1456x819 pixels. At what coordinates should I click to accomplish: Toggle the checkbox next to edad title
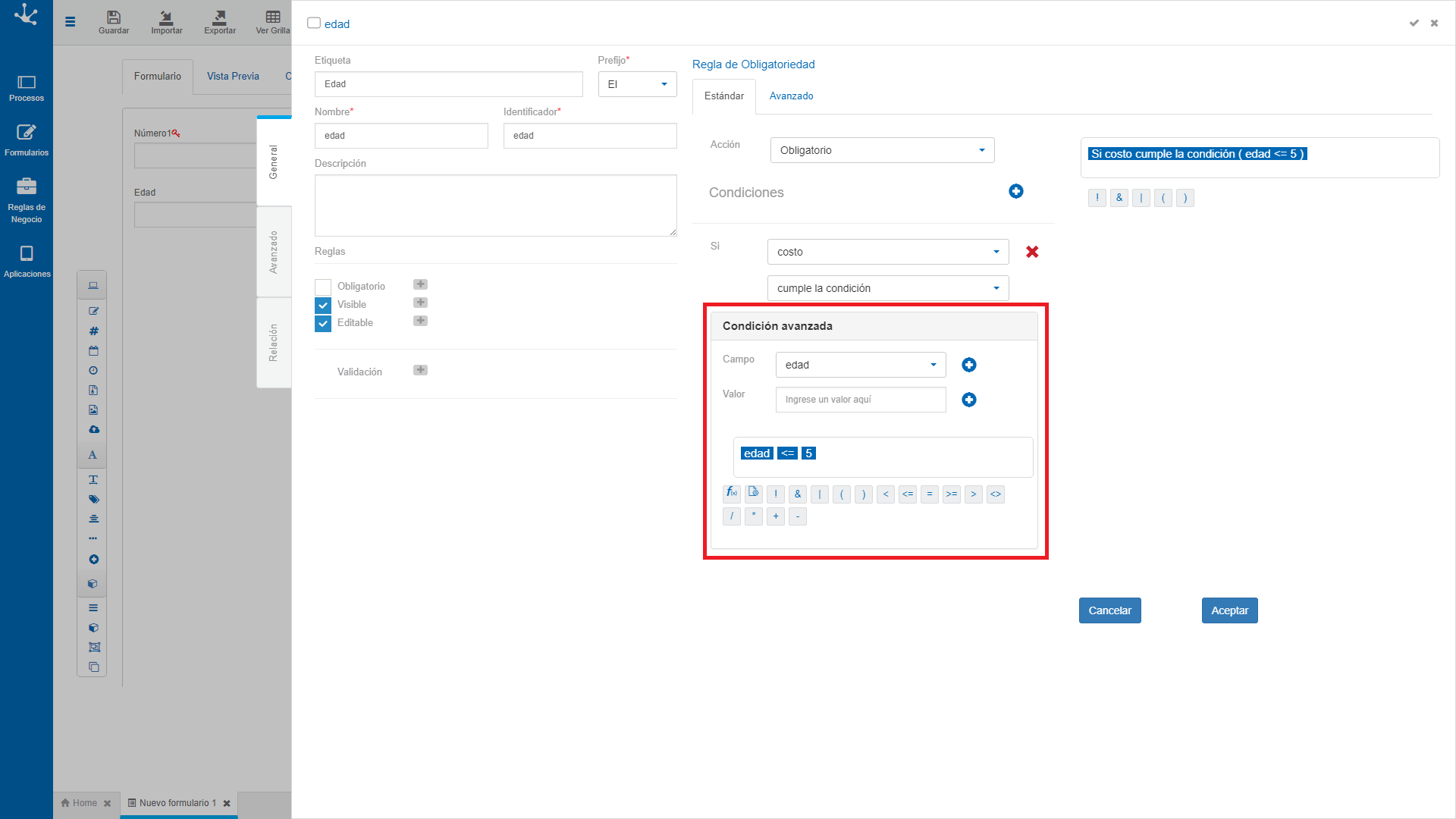pyautogui.click(x=314, y=23)
